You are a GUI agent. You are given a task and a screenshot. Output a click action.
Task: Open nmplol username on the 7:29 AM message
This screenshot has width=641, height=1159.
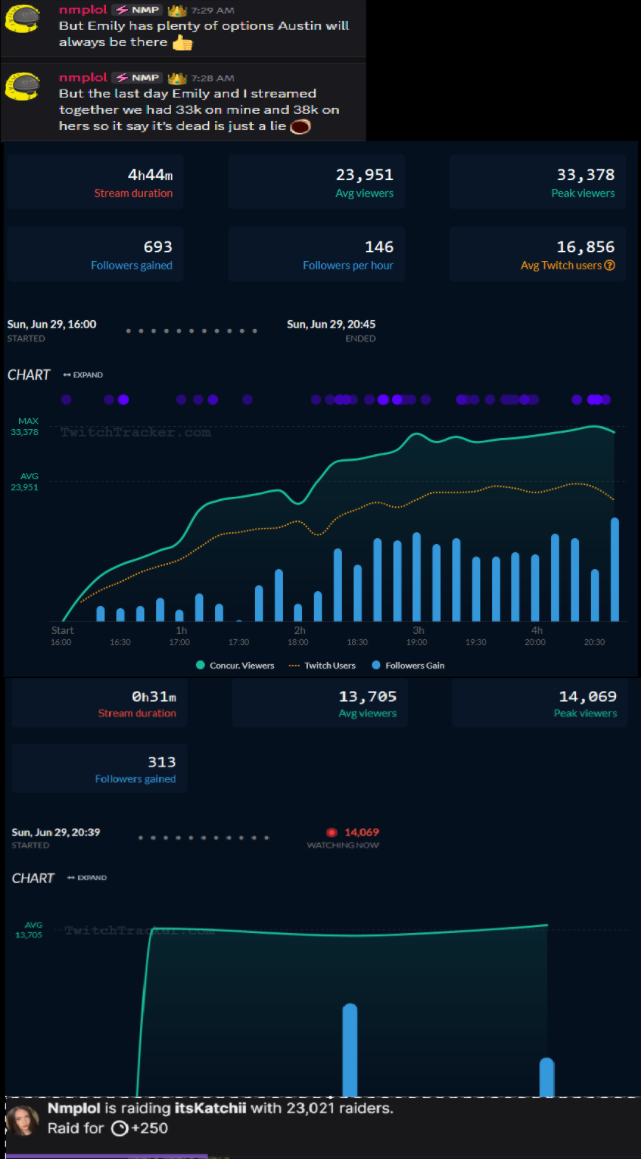click(x=83, y=10)
